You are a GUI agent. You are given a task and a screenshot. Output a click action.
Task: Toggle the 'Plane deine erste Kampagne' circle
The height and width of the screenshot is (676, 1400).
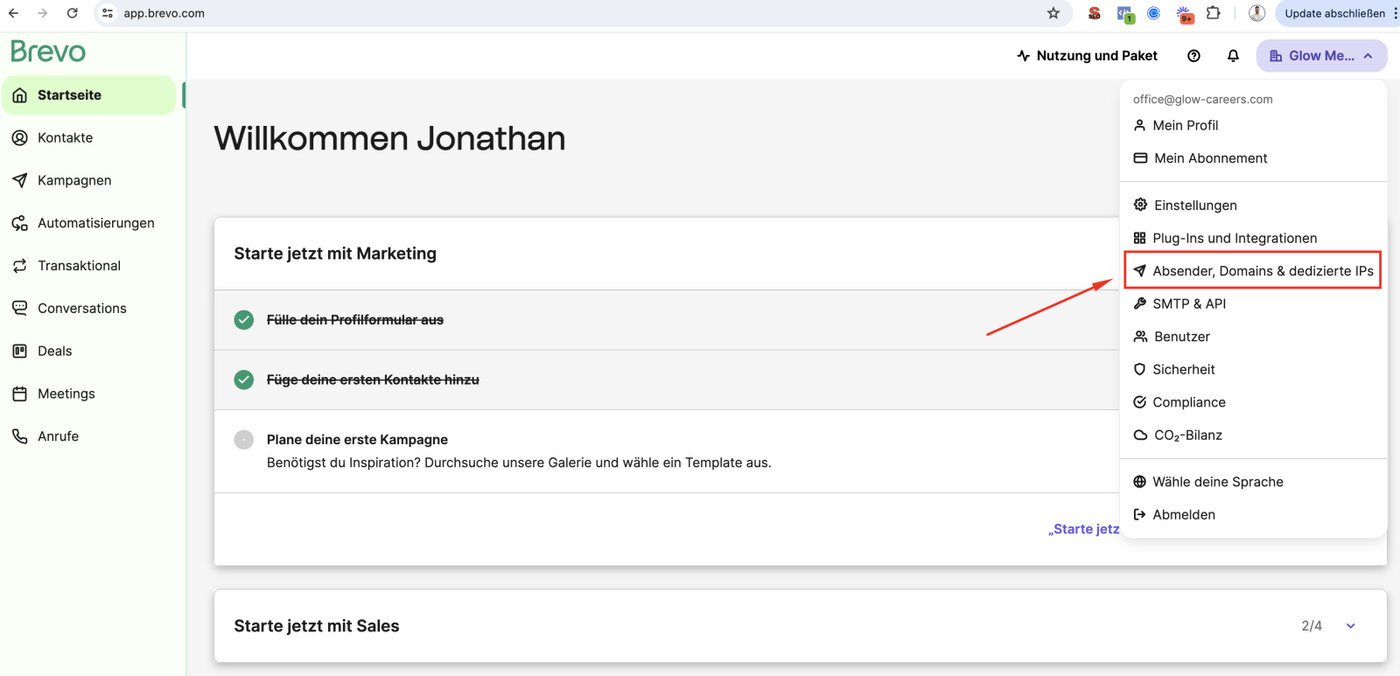(244, 440)
